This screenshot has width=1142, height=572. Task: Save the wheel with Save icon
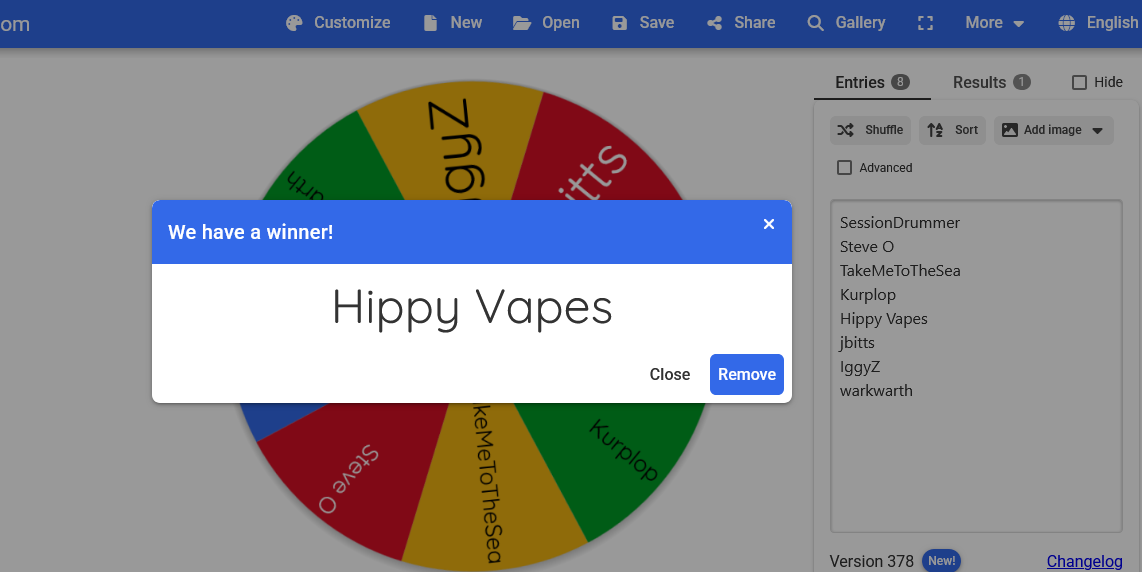(620, 23)
